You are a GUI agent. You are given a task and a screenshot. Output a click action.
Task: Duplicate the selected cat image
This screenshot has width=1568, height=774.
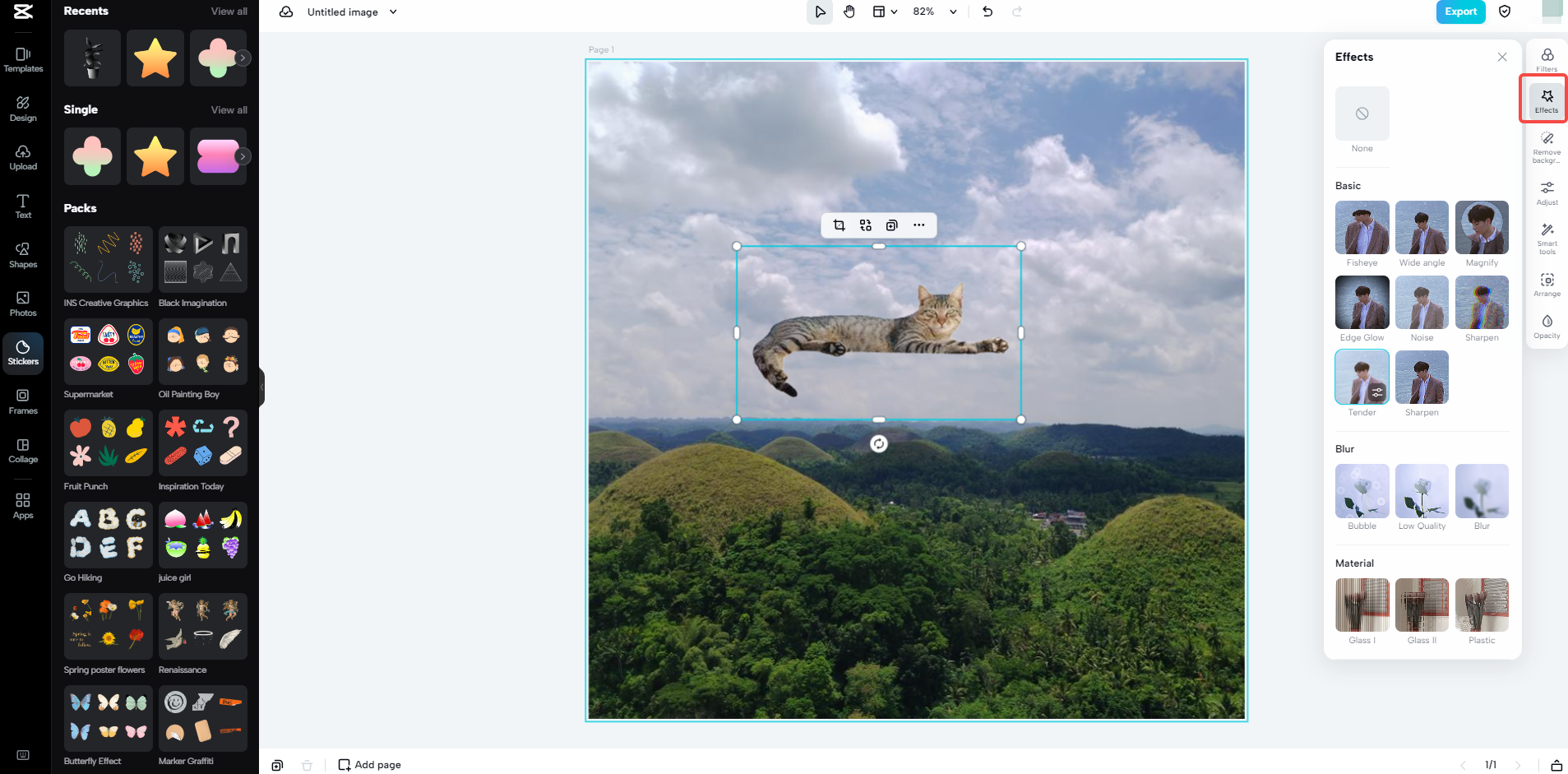pos(892,225)
